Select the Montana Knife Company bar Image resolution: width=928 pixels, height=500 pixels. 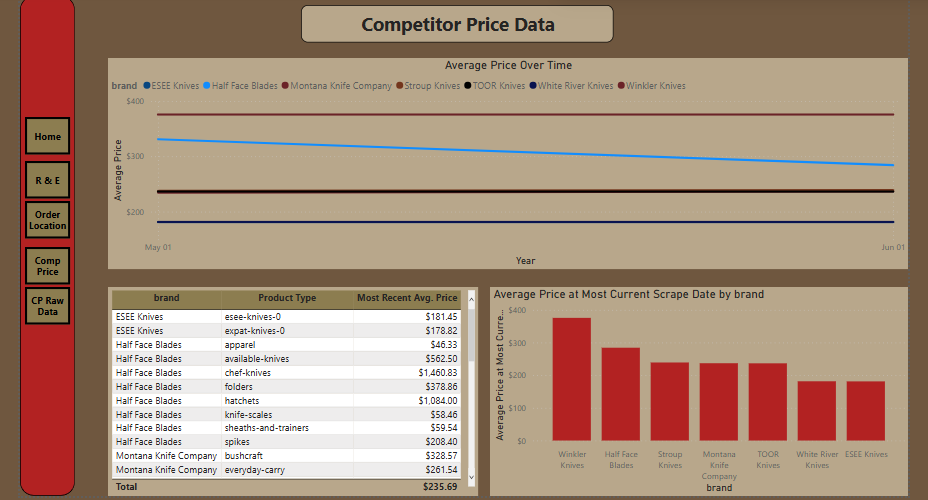[x=719, y=402]
